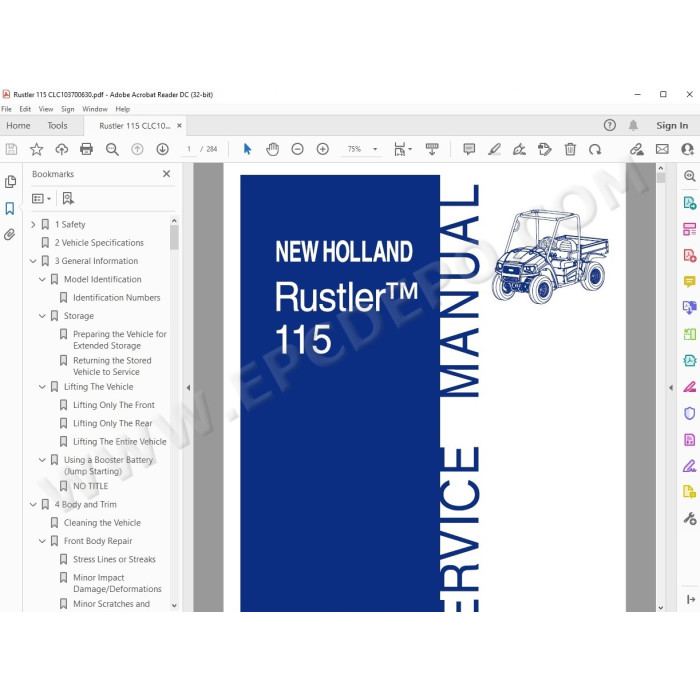The height and width of the screenshot is (700, 700).
Task: Open the Sign menu
Action: pos(67,109)
